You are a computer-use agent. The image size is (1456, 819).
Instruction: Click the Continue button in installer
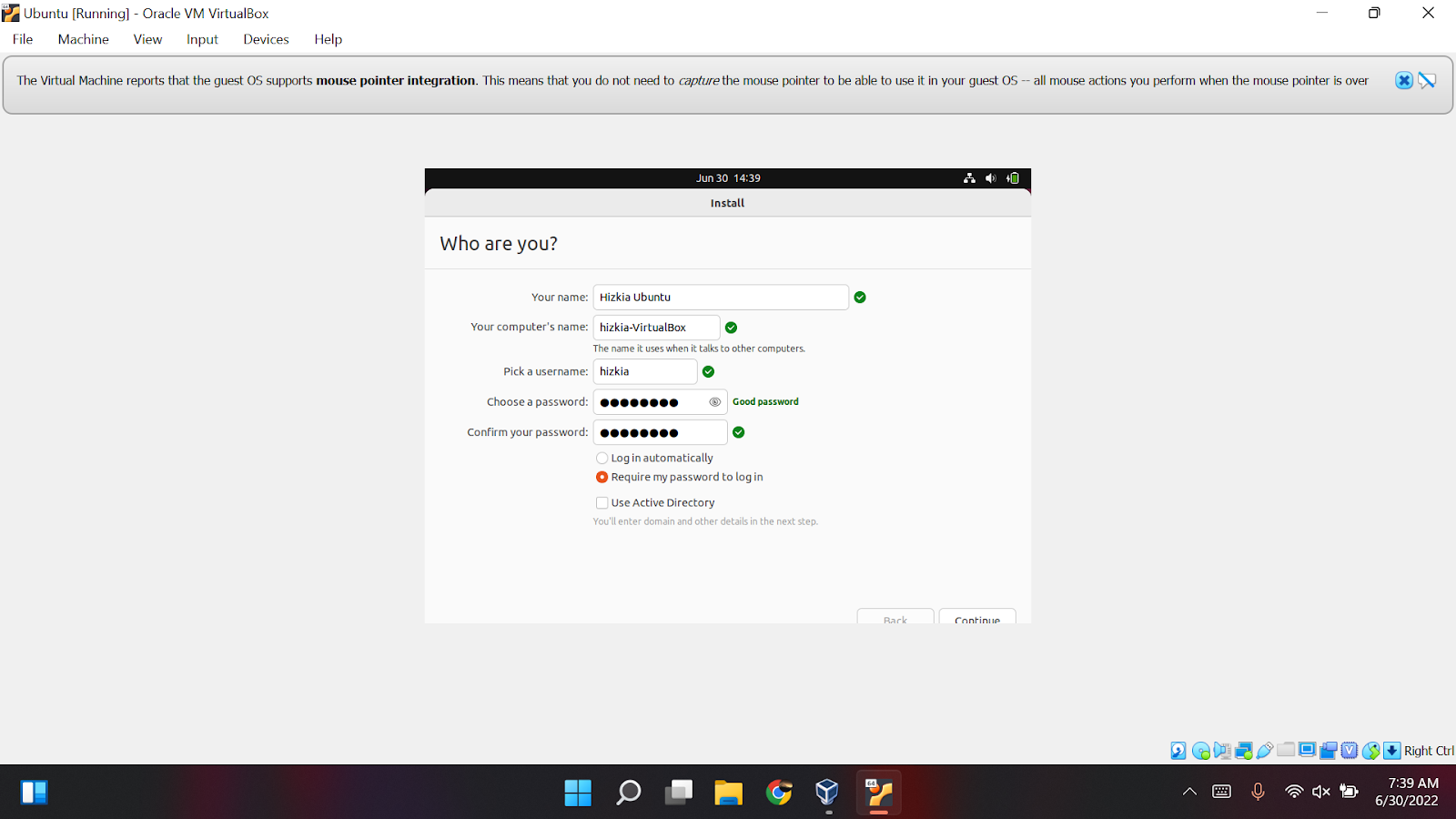click(977, 616)
